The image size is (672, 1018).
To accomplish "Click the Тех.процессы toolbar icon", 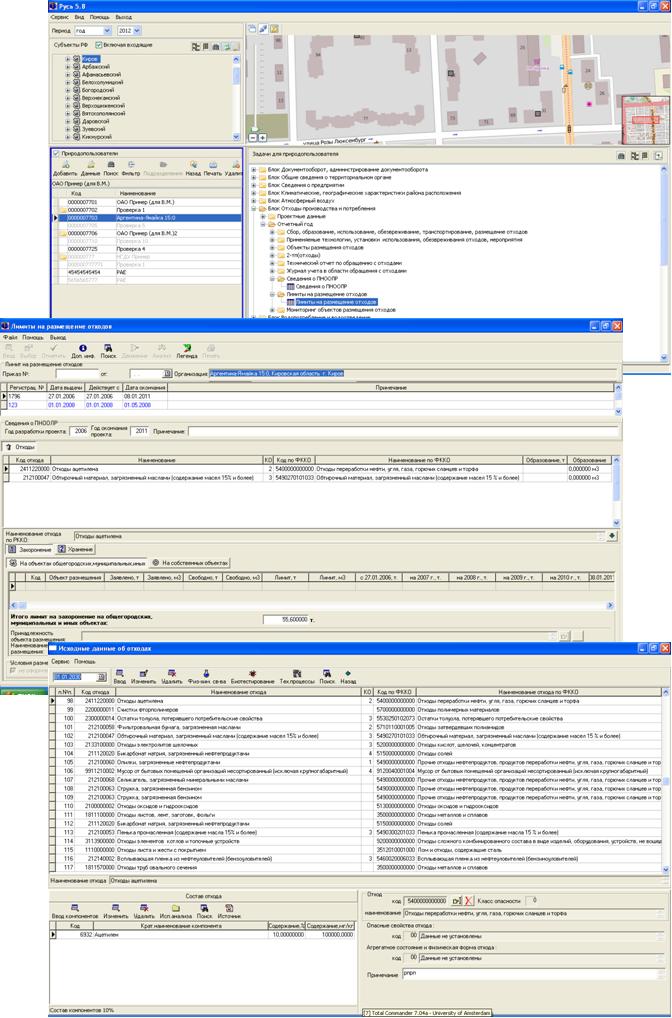I will (296, 675).
